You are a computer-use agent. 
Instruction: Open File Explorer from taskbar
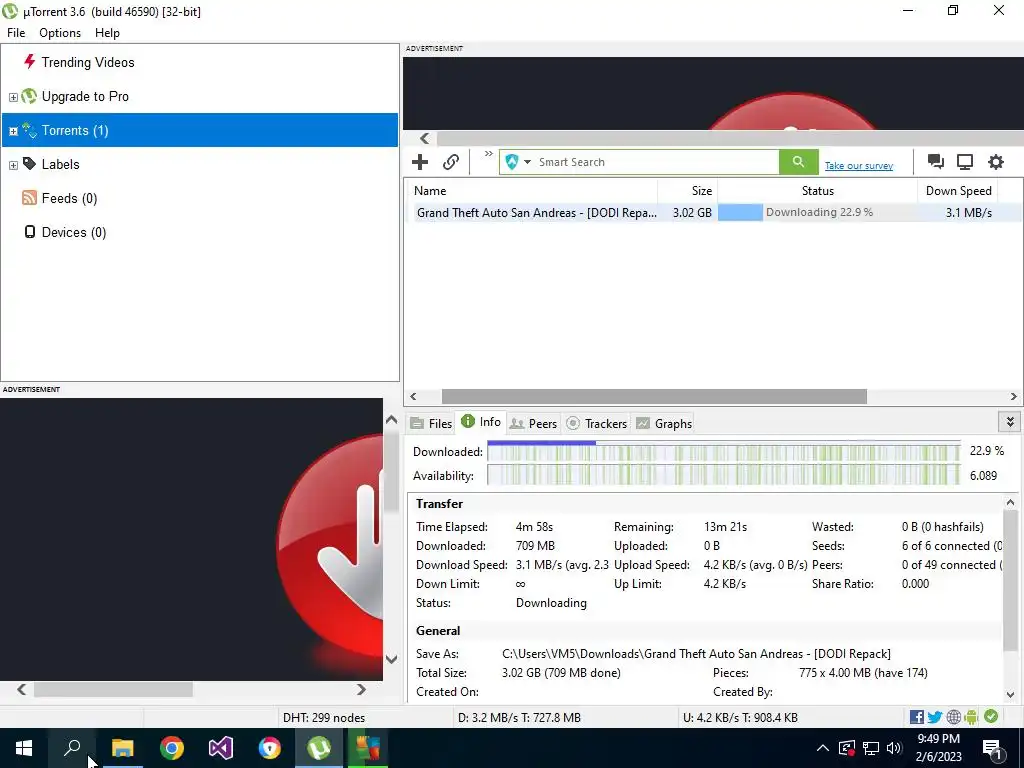[x=122, y=748]
